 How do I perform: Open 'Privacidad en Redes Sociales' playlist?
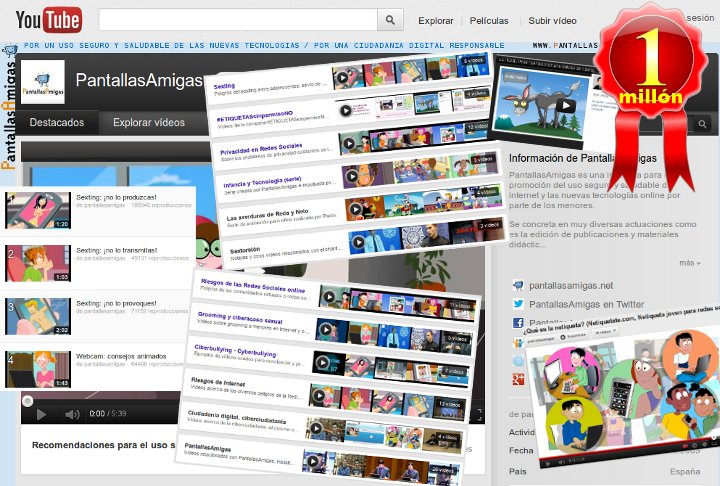pos(261,149)
